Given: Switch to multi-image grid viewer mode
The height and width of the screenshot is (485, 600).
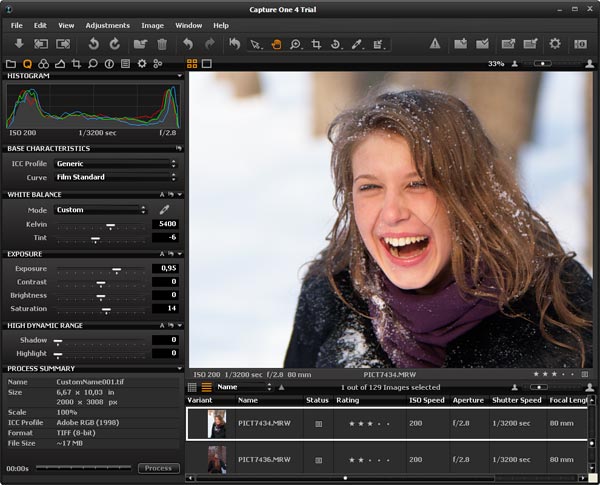Looking at the screenshot, I should click(192, 64).
